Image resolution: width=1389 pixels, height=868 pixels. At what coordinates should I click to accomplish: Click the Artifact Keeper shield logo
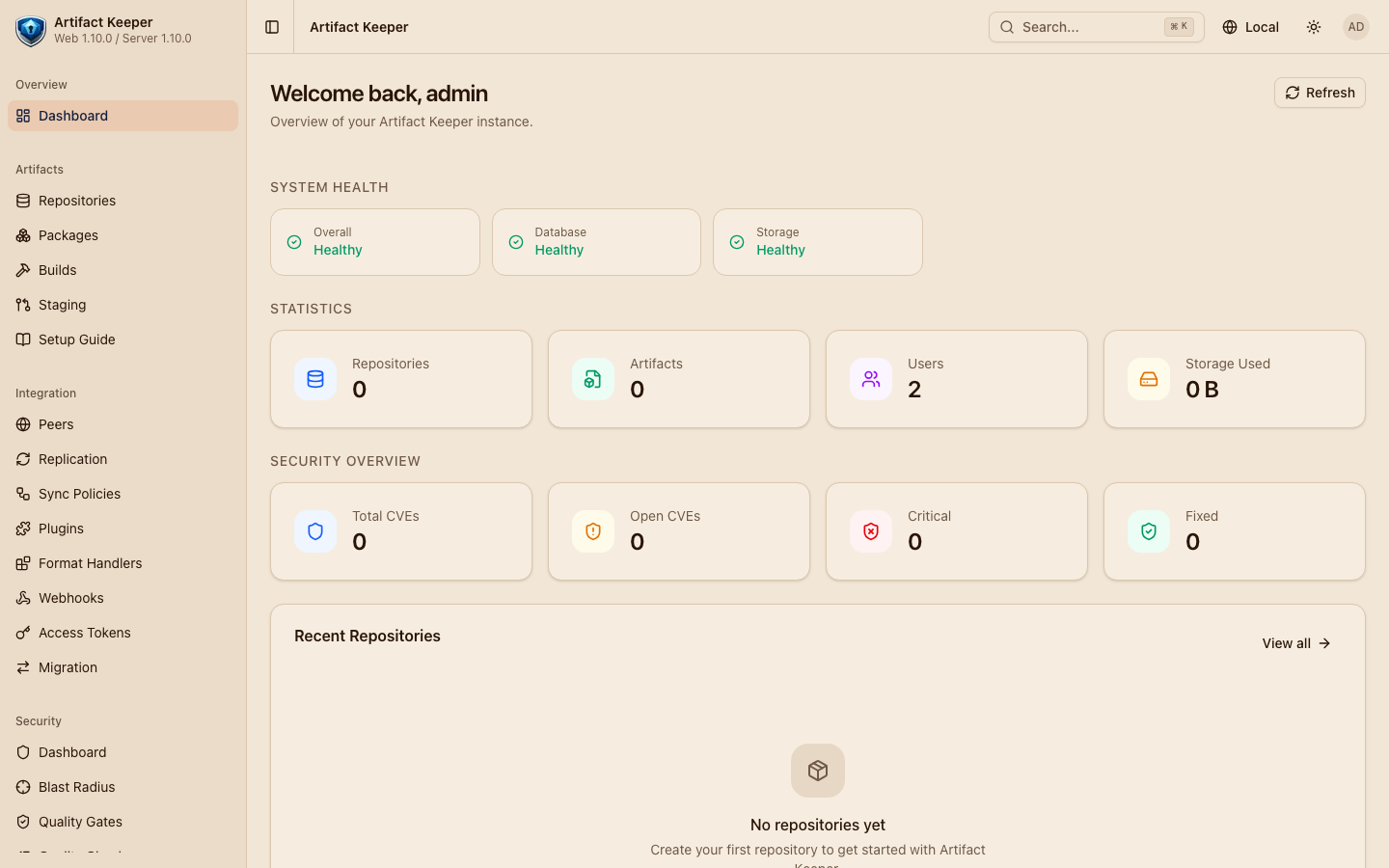click(31, 31)
